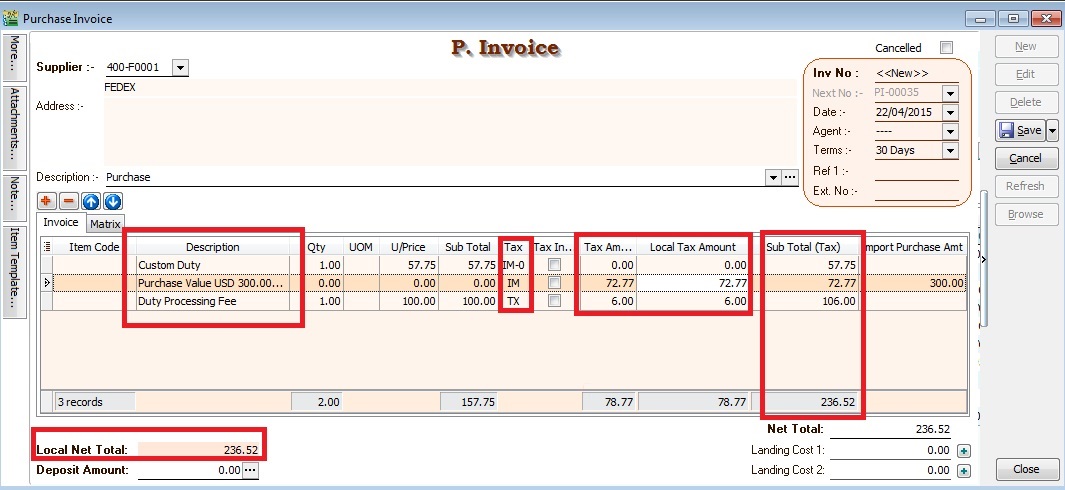The image size is (1065, 490).
Task: Click the Save button
Action: tap(1021, 130)
